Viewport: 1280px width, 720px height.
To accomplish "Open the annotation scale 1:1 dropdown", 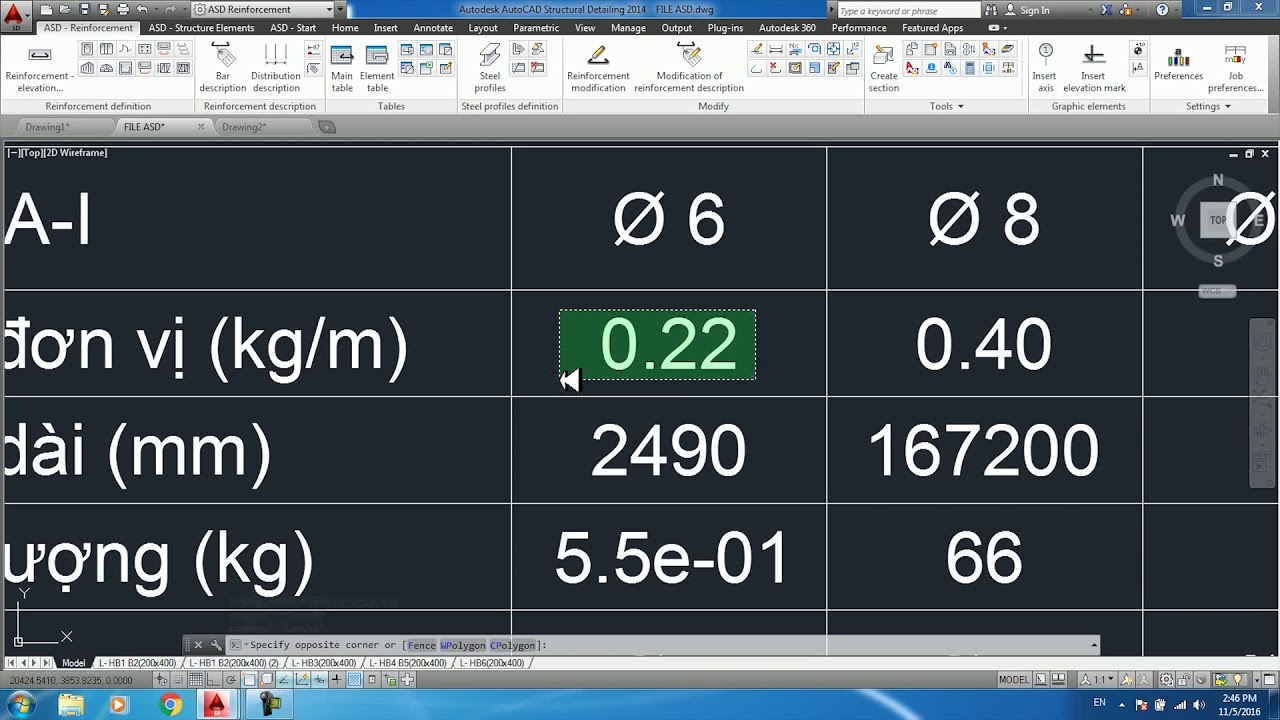I will coord(1099,680).
